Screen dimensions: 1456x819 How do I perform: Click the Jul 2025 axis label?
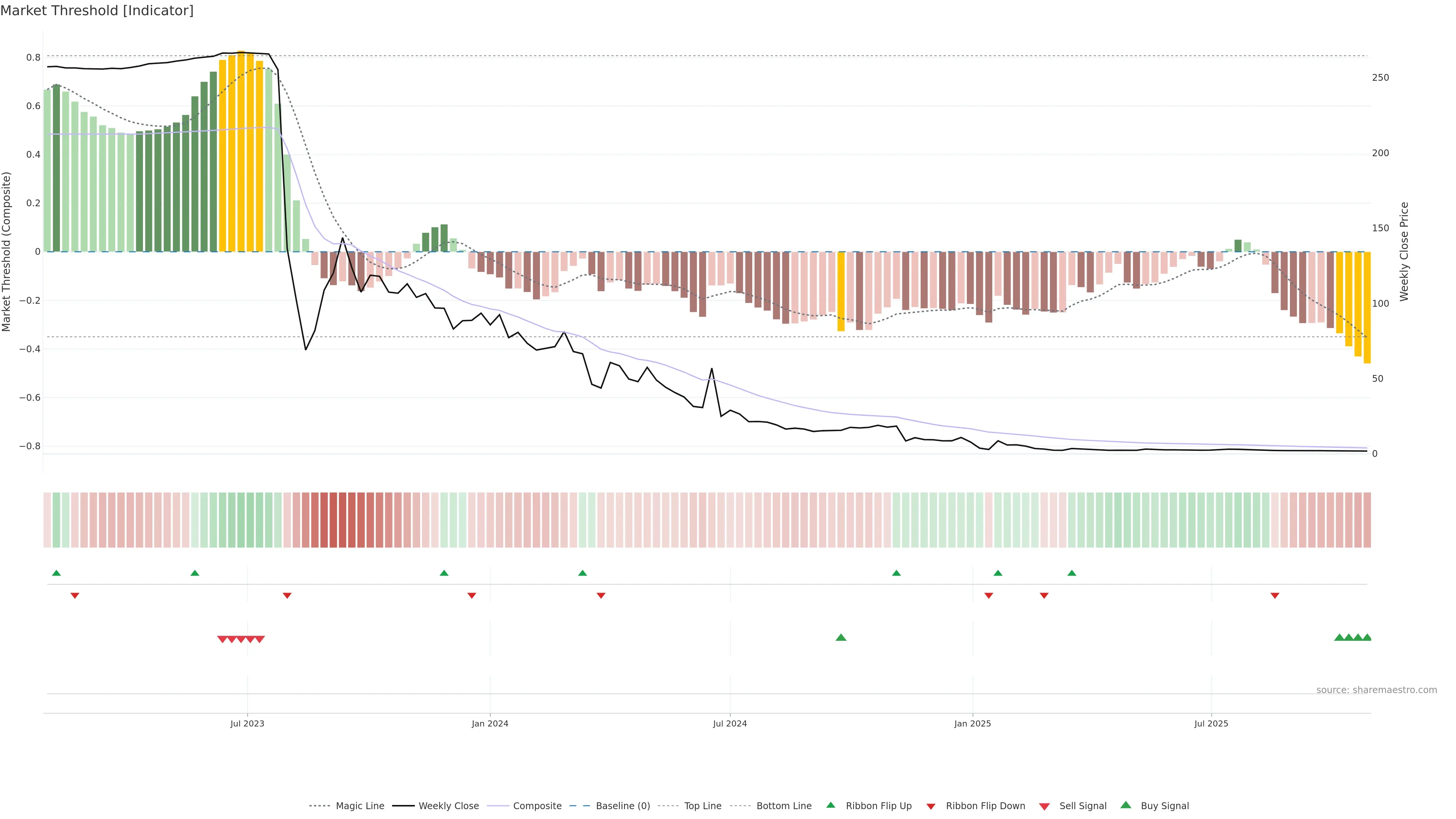pyautogui.click(x=1211, y=723)
